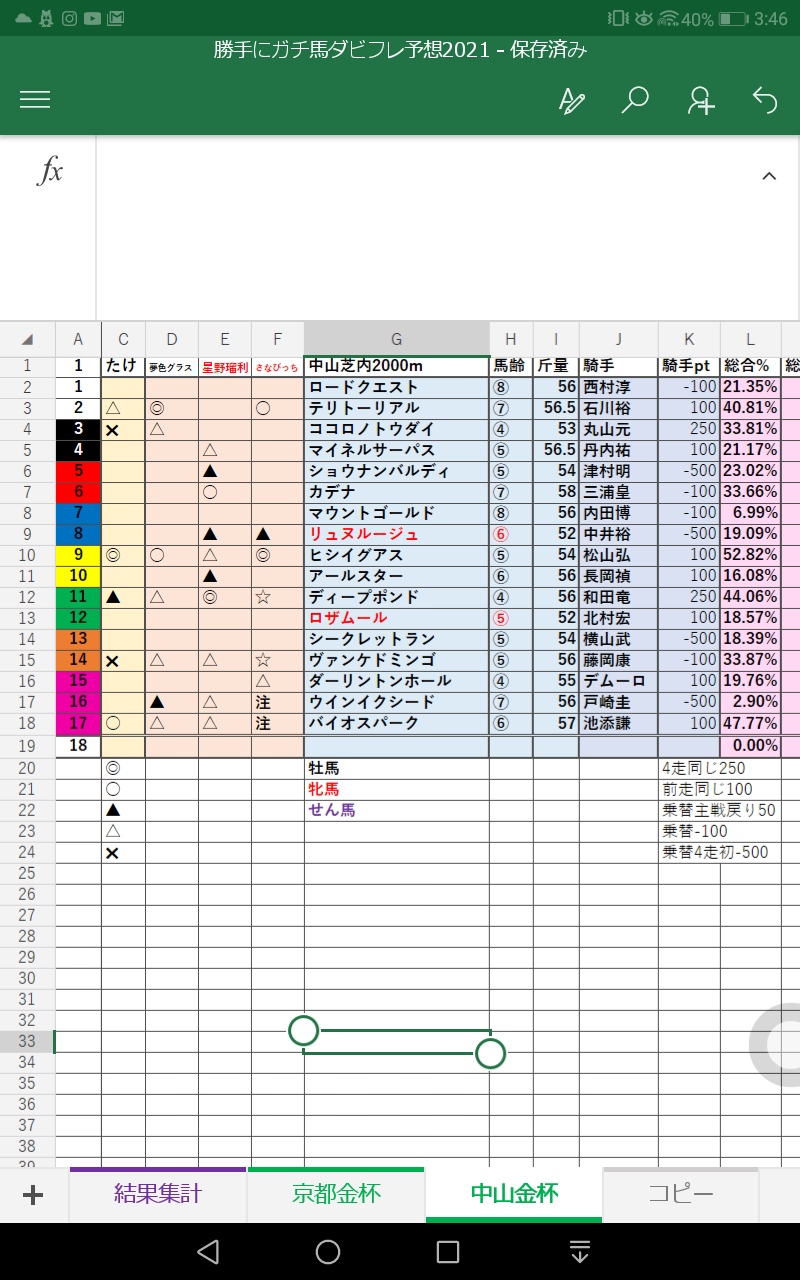Screen dimensions: 800x1280
Task: Select column L header
Action: 750,339
